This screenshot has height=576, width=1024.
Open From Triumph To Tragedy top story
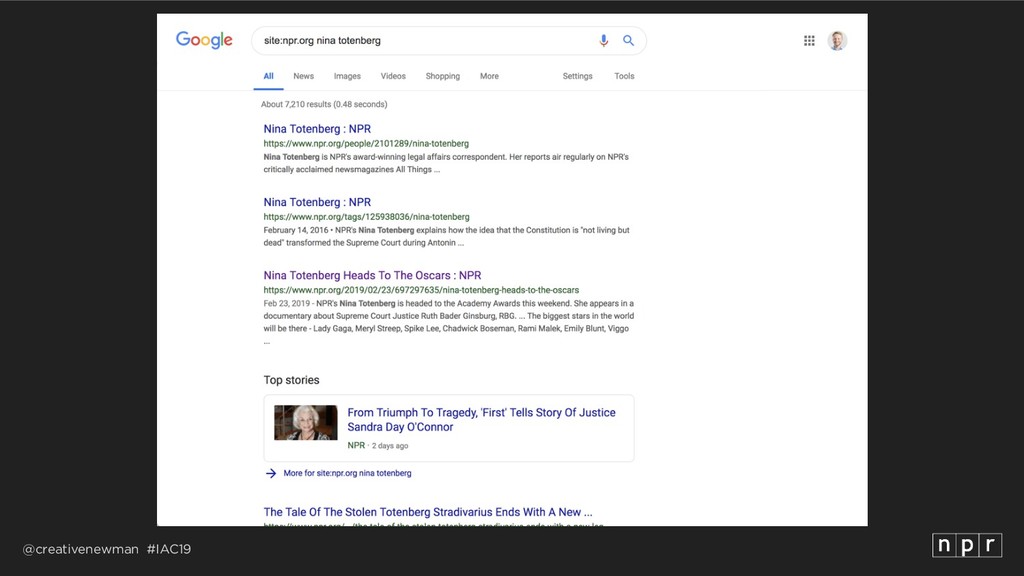tap(481, 420)
